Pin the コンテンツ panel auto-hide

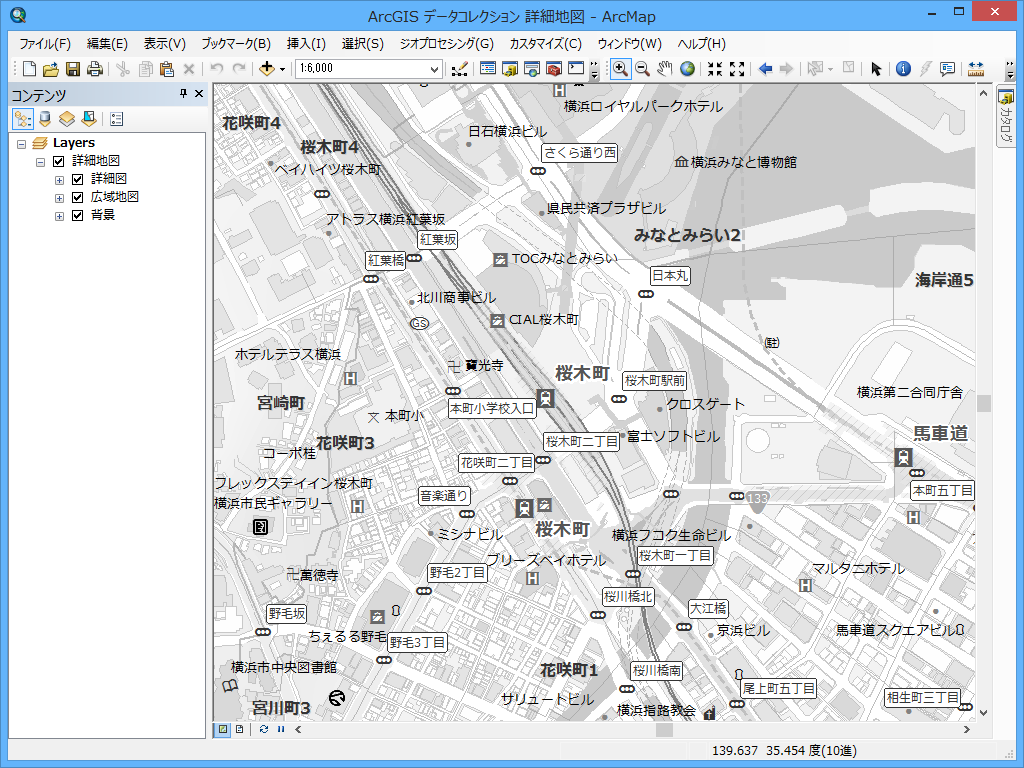(184, 94)
